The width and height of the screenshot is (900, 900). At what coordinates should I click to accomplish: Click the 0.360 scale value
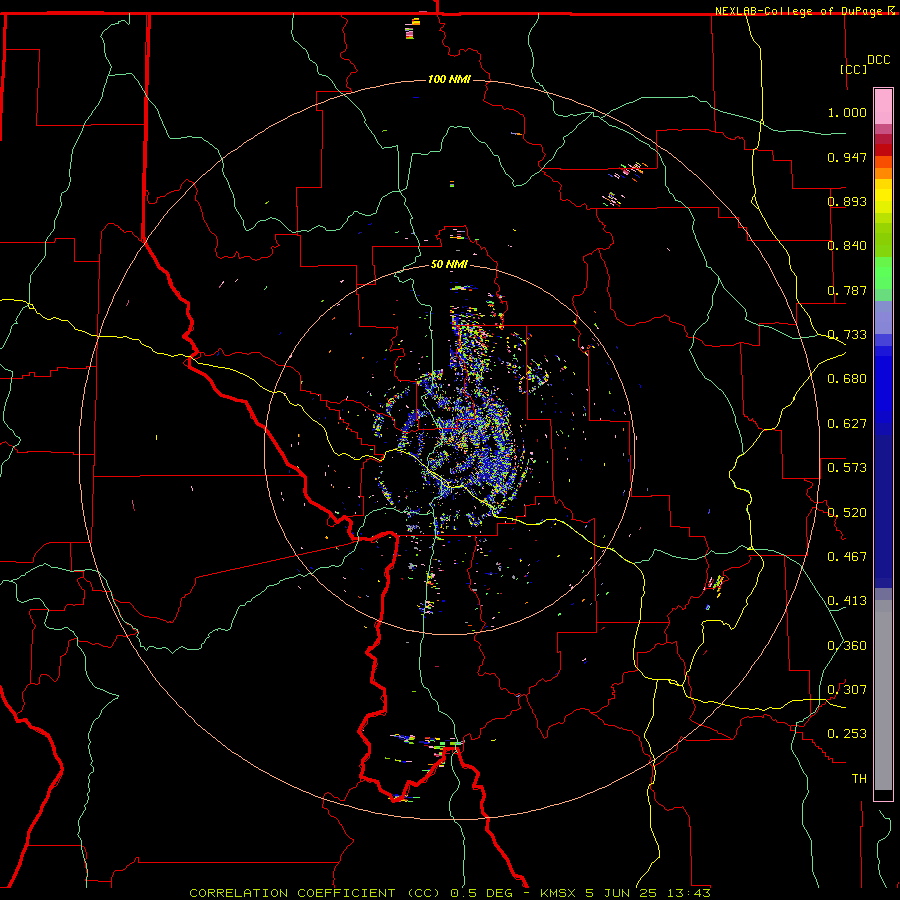click(x=847, y=646)
